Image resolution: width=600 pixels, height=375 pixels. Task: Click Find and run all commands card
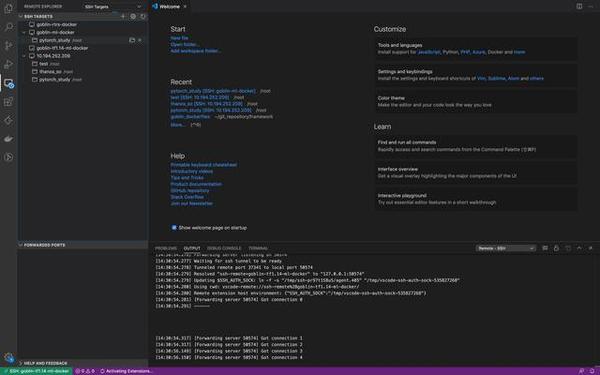coord(476,146)
